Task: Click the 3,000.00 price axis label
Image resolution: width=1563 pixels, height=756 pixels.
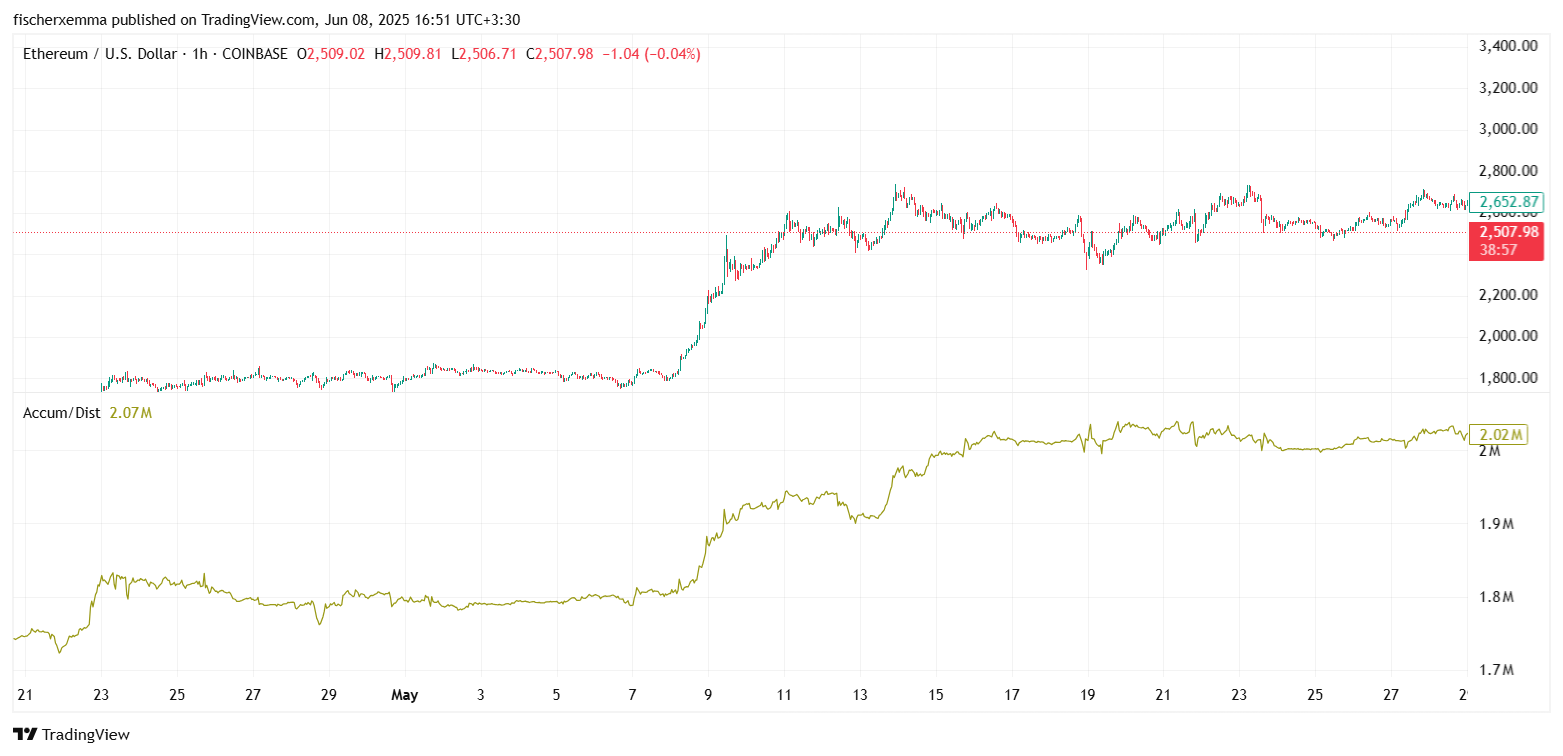Action: (1508, 129)
